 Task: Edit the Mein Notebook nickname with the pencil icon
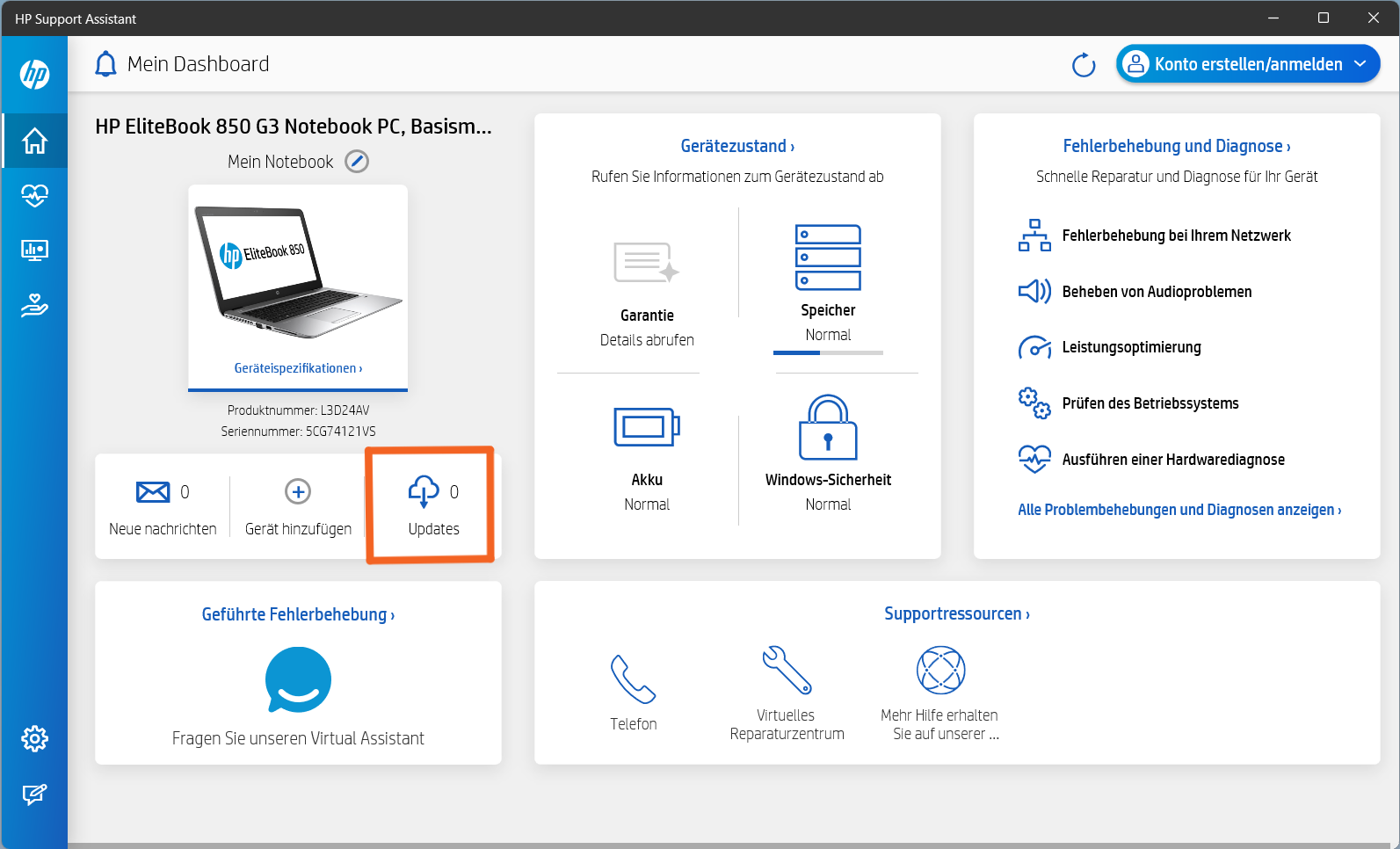[356, 162]
